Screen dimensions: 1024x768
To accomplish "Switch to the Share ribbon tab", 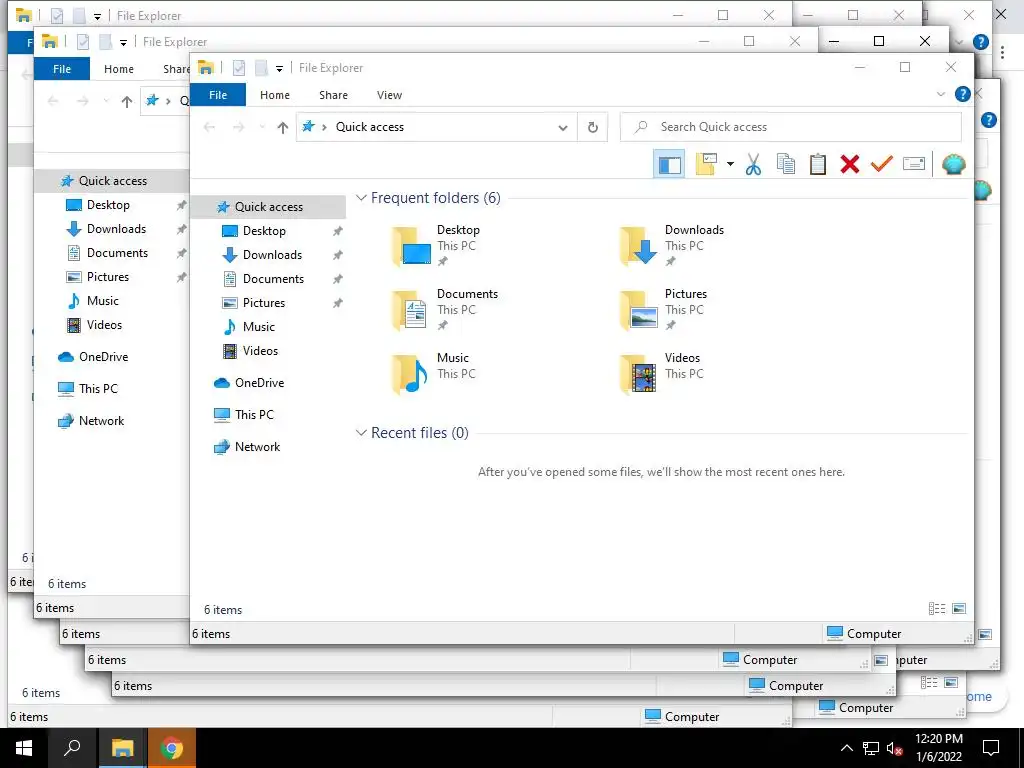I will click(x=333, y=95).
